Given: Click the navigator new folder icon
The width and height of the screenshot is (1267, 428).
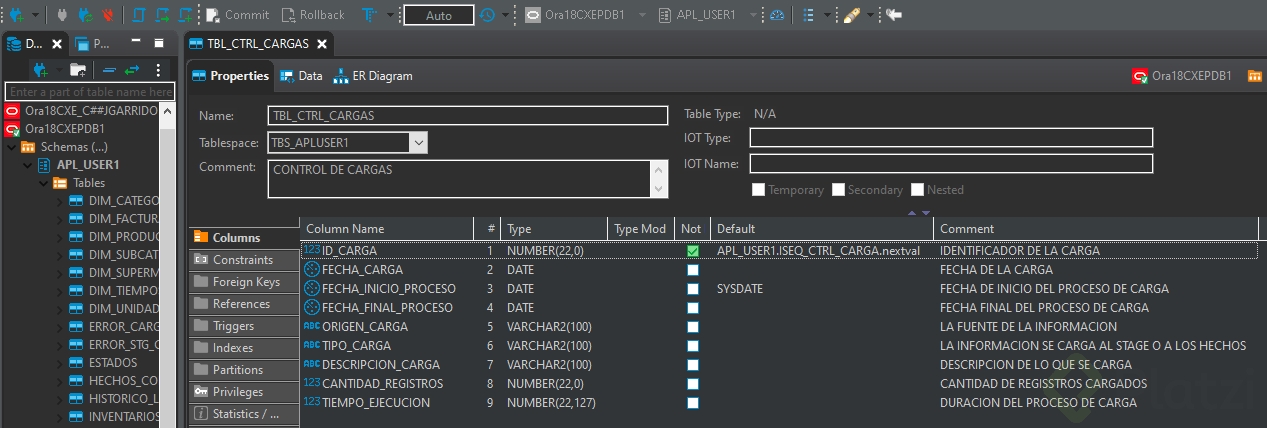Looking at the screenshot, I should [77, 70].
